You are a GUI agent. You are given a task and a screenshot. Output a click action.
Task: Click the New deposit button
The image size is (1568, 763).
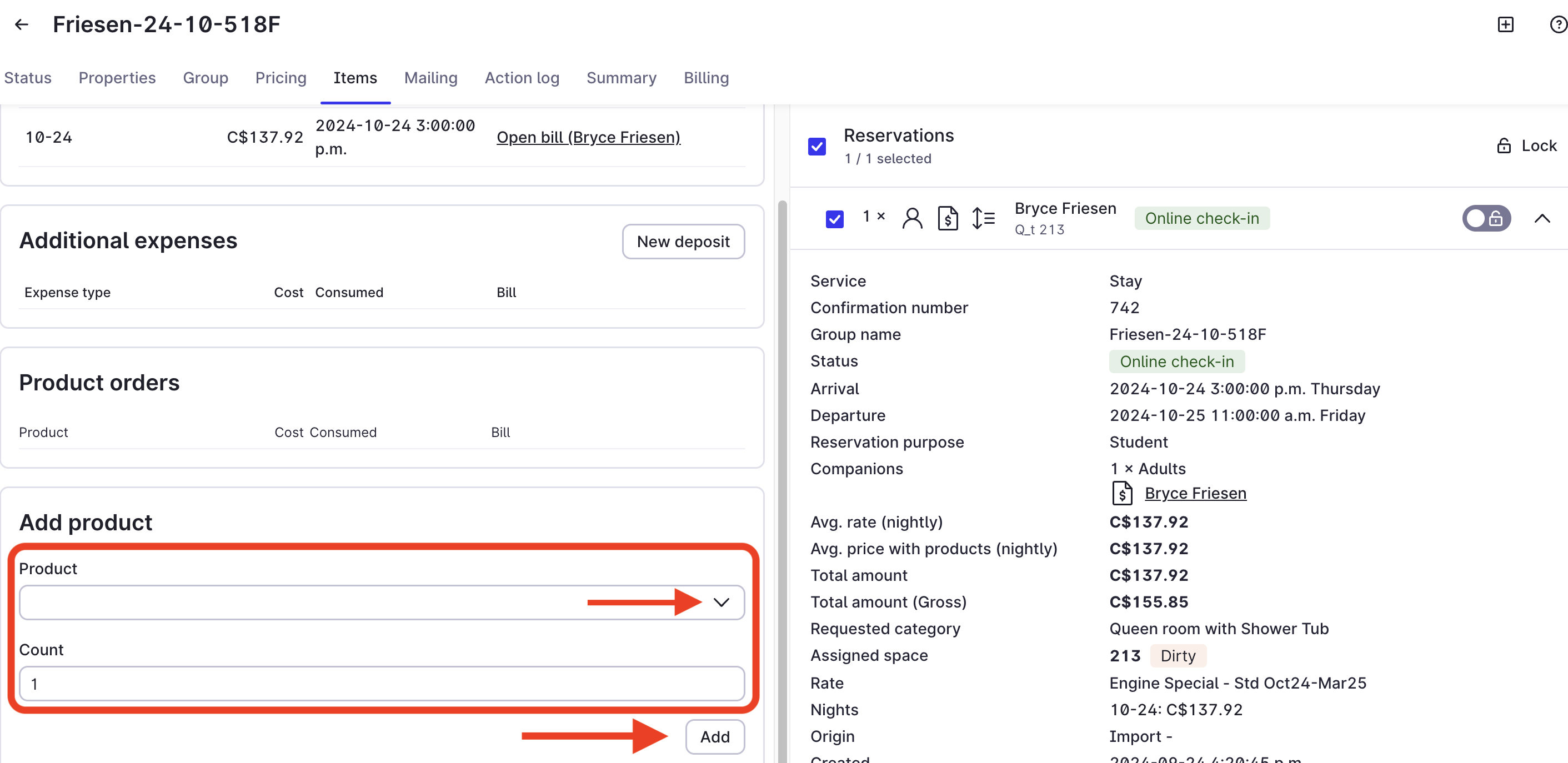coord(683,242)
